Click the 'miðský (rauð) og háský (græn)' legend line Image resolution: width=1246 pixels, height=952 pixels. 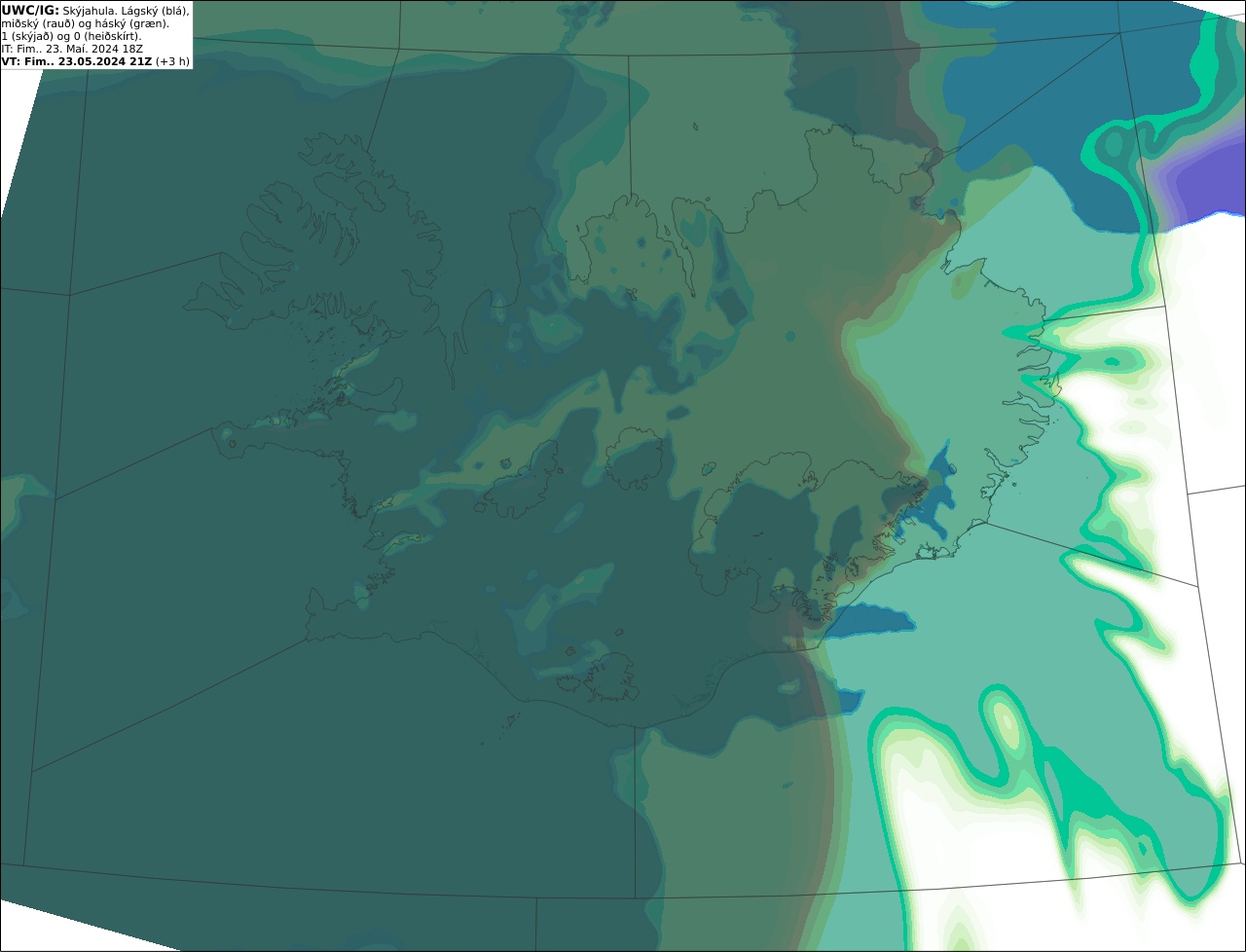[x=85, y=23]
